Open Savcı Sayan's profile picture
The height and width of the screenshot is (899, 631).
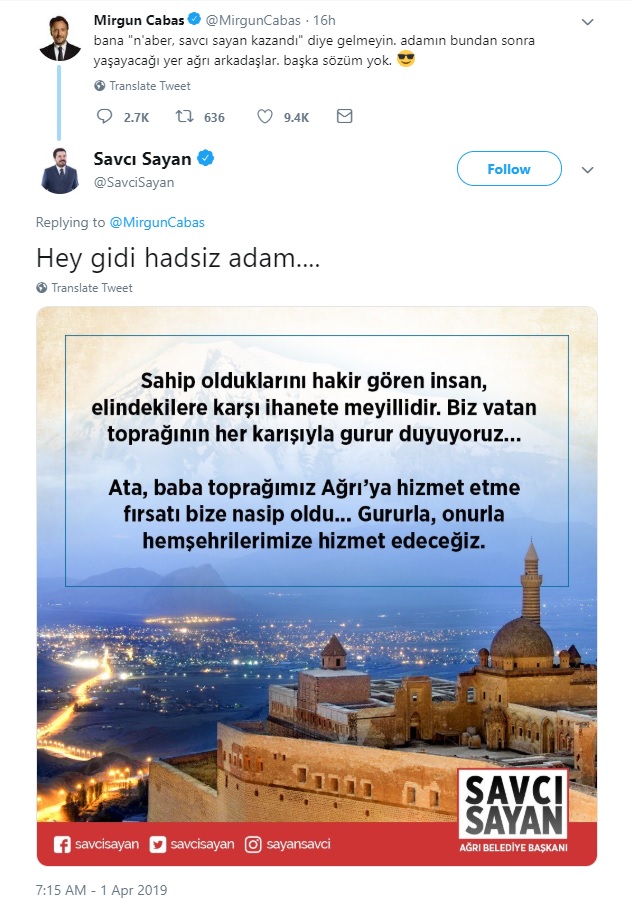pos(60,170)
